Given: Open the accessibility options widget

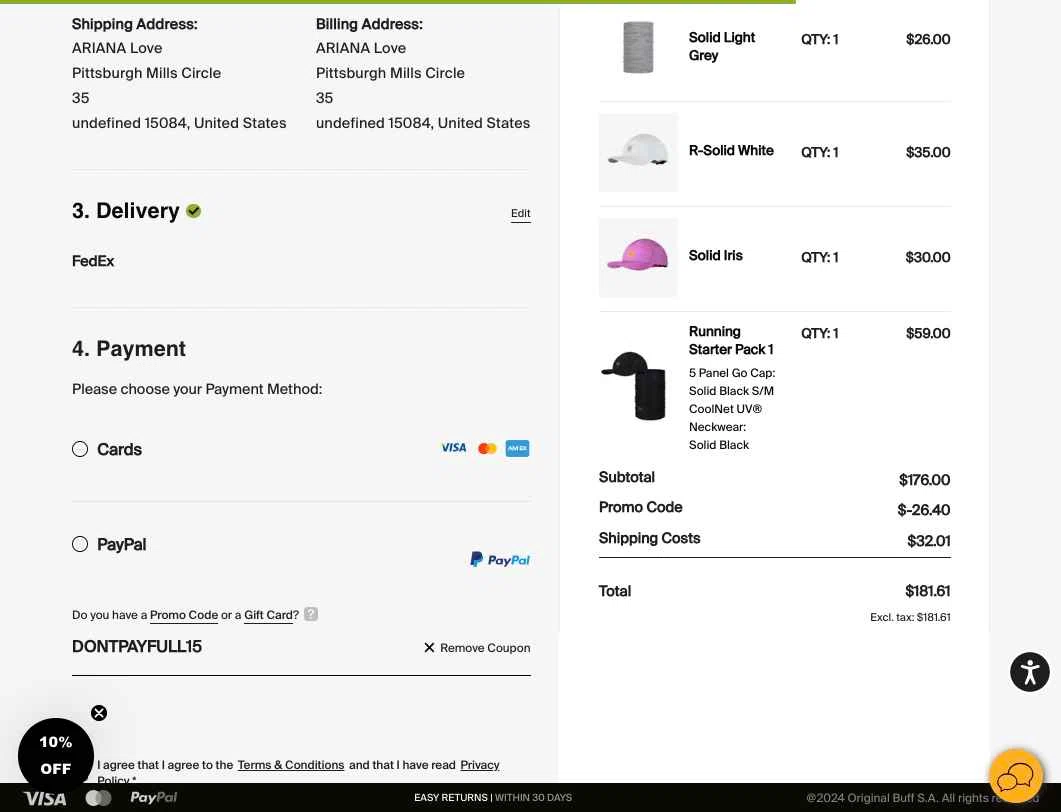Looking at the screenshot, I should point(1029,672).
